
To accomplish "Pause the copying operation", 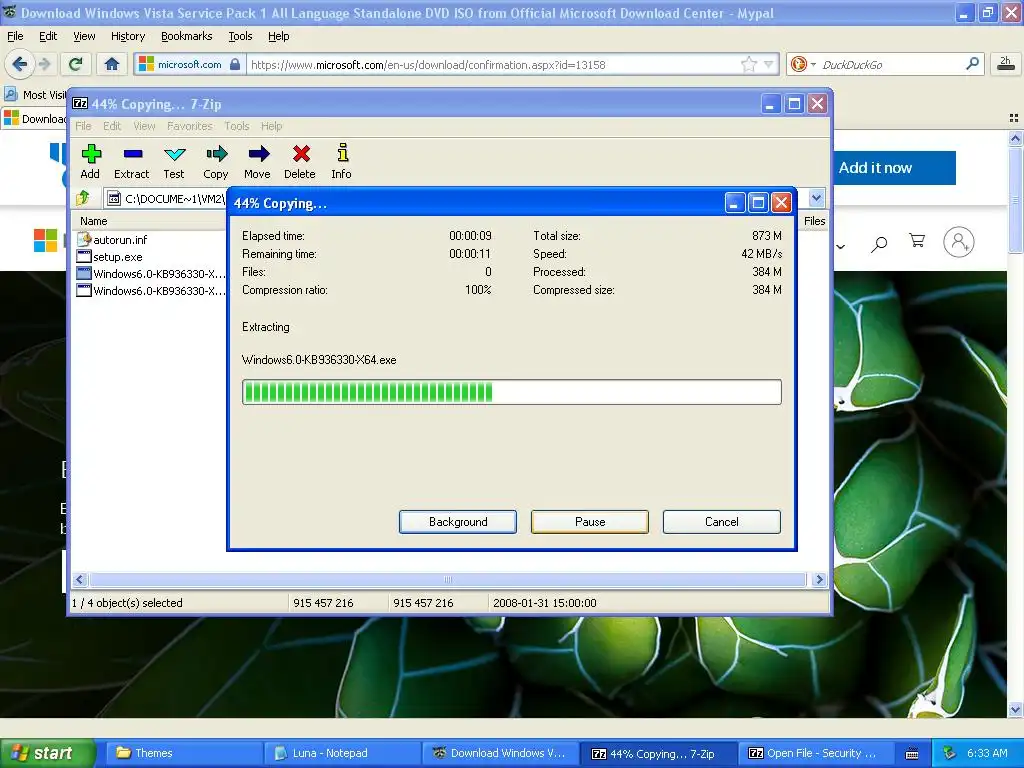I will click(590, 522).
